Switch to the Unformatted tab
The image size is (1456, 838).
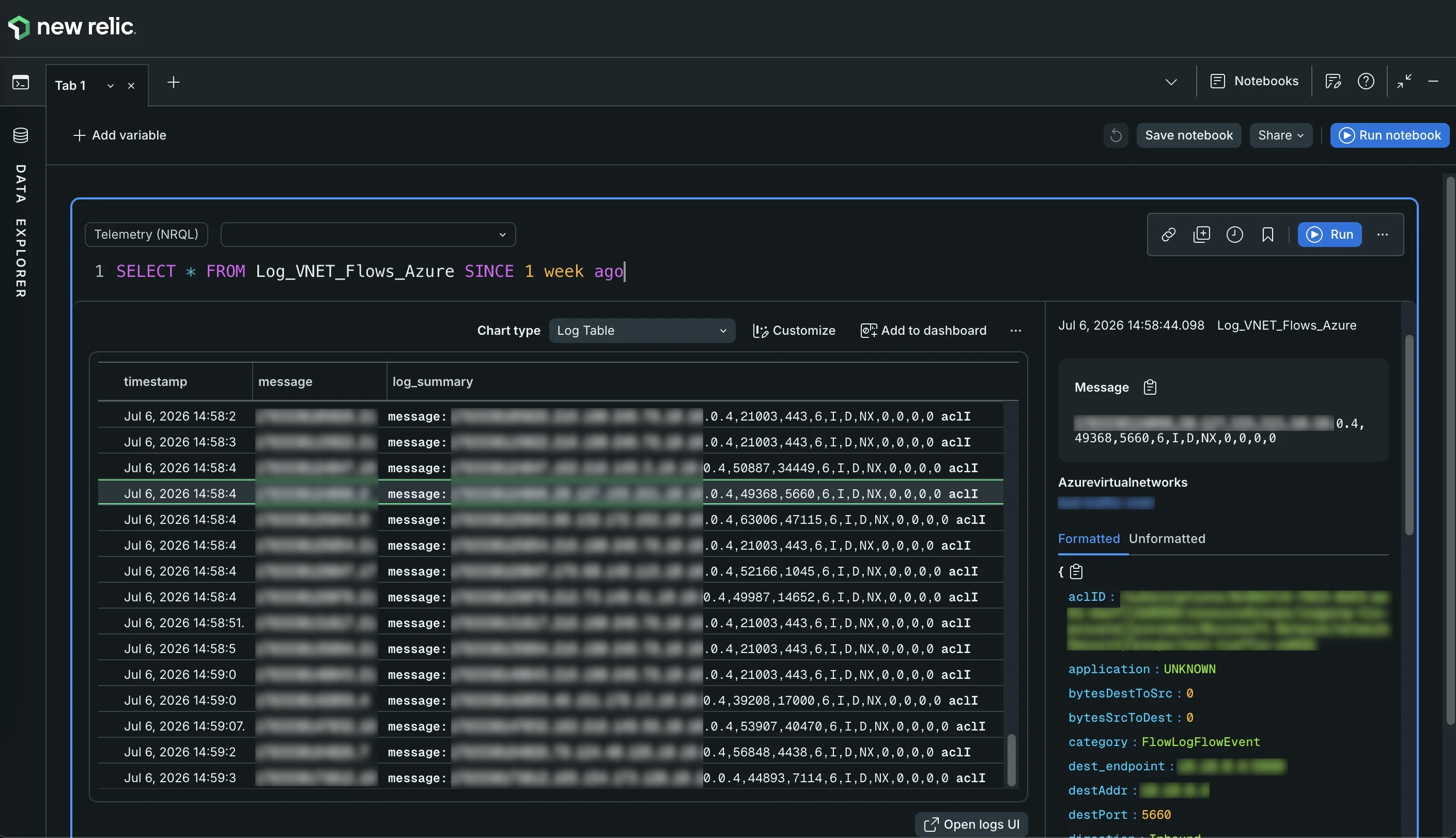[x=1167, y=539]
